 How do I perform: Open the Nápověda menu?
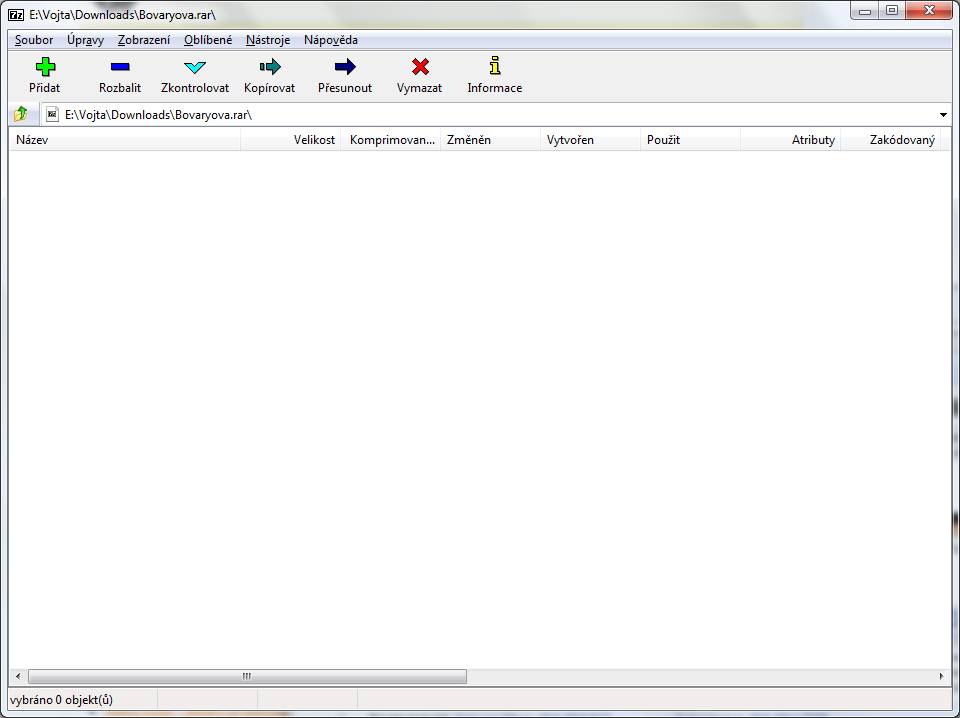(331, 40)
